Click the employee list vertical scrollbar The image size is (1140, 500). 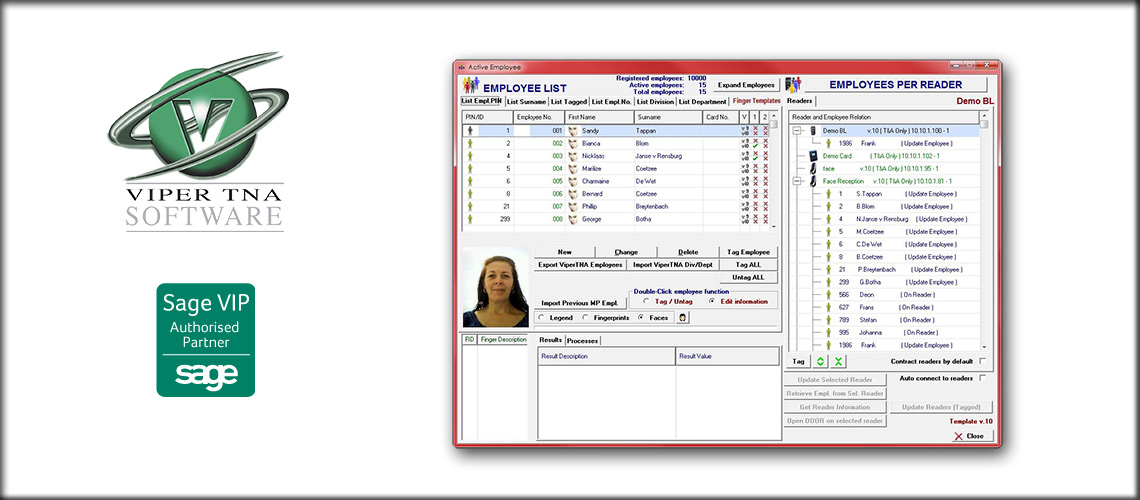(x=774, y=171)
